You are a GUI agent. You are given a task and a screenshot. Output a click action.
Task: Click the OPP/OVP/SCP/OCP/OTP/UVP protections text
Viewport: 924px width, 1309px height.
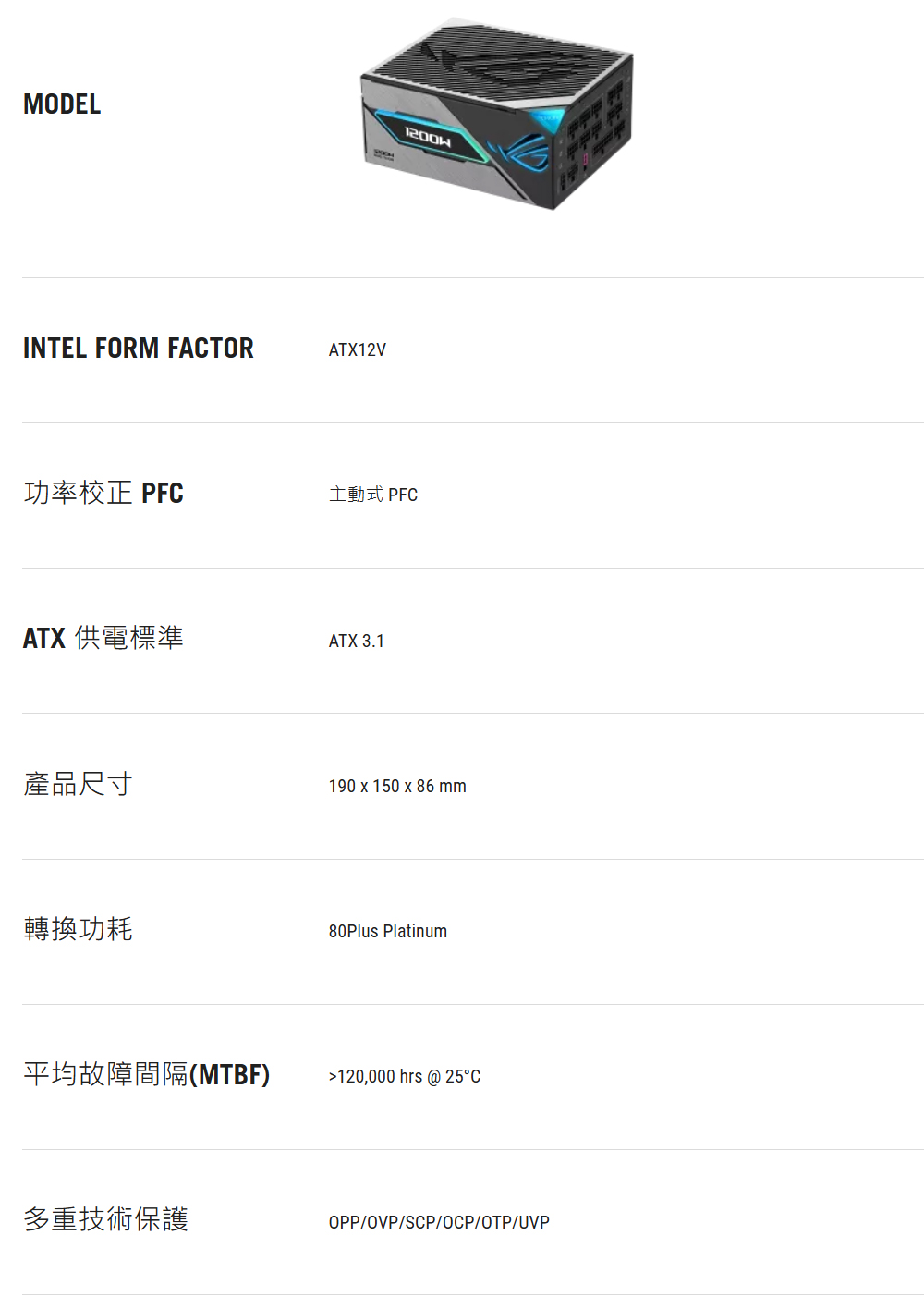coord(439,1222)
